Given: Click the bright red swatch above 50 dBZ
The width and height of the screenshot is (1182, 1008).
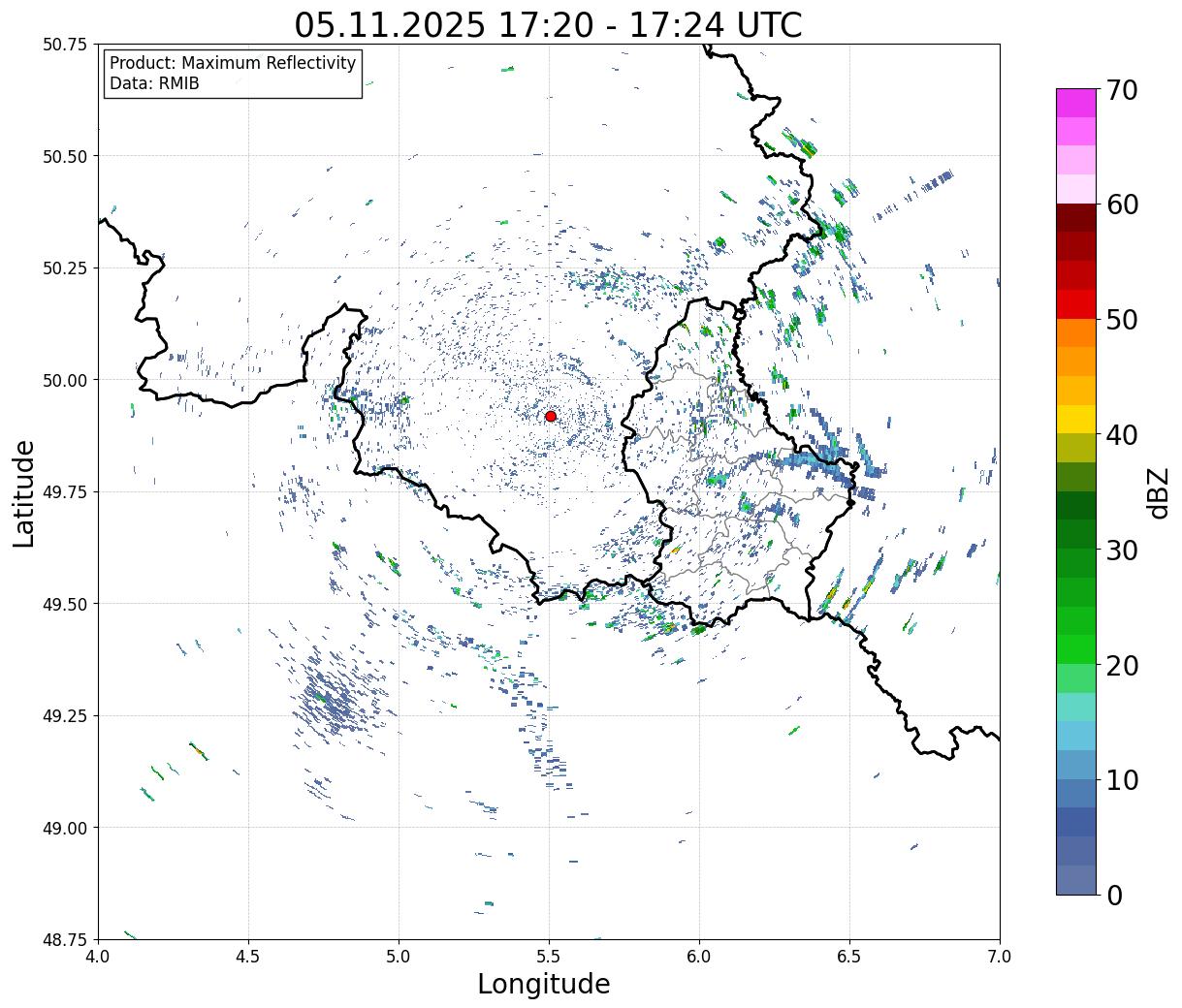Looking at the screenshot, I should pyautogui.click(x=1075, y=304).
